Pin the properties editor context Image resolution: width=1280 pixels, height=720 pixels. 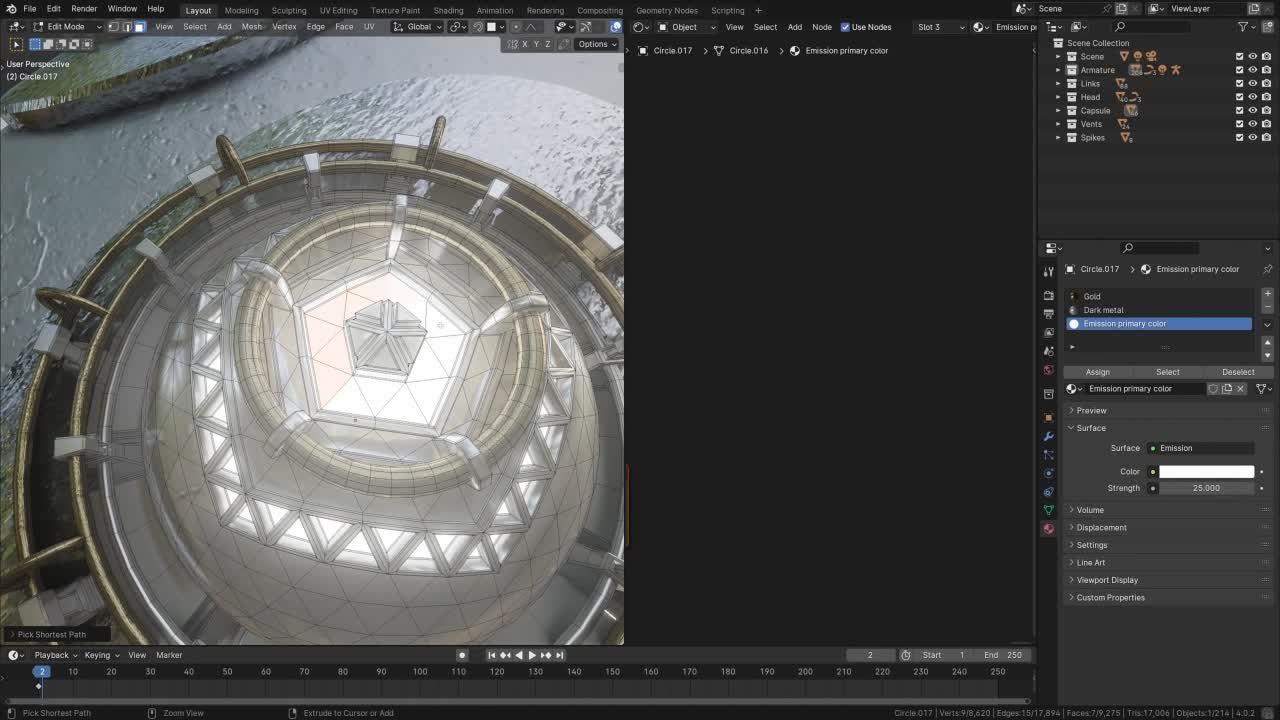(1267, 269)
